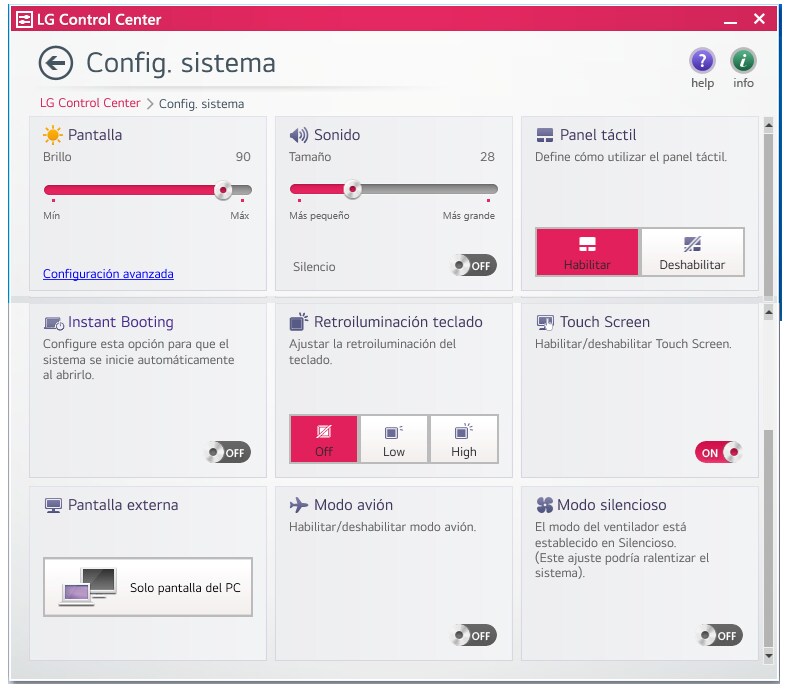Click LG Control Center breadcrumb link

(x=90, y=103)
